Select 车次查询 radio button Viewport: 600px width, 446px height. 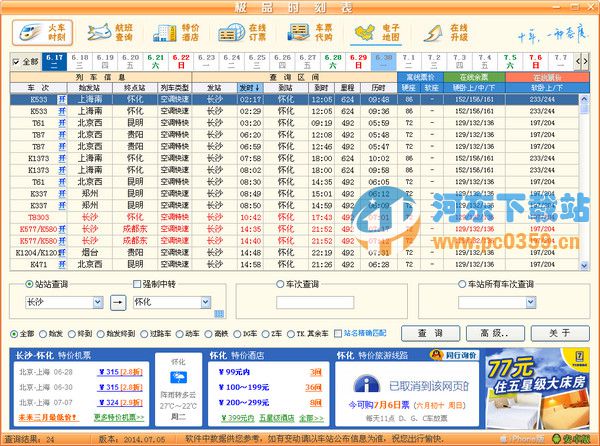(x=280, y=284)
